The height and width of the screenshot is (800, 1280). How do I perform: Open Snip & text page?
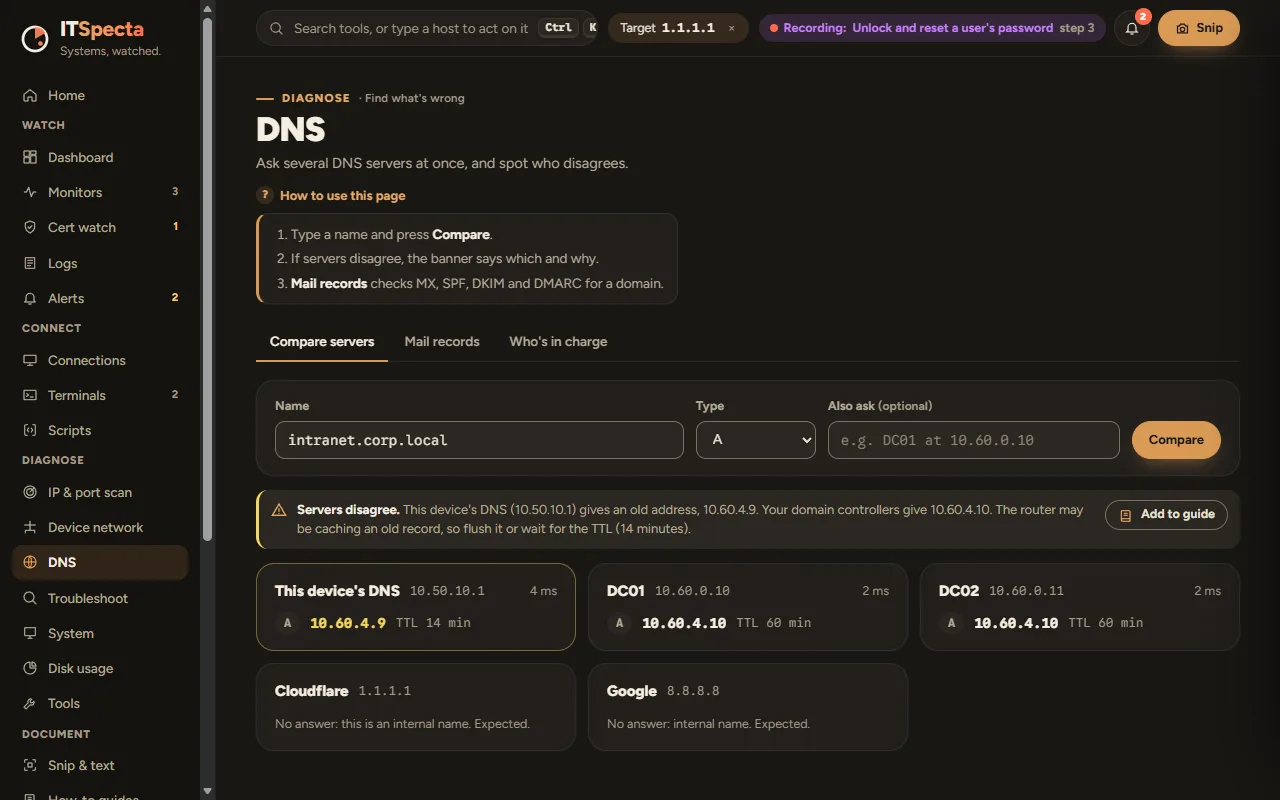[x=100, y=766]
